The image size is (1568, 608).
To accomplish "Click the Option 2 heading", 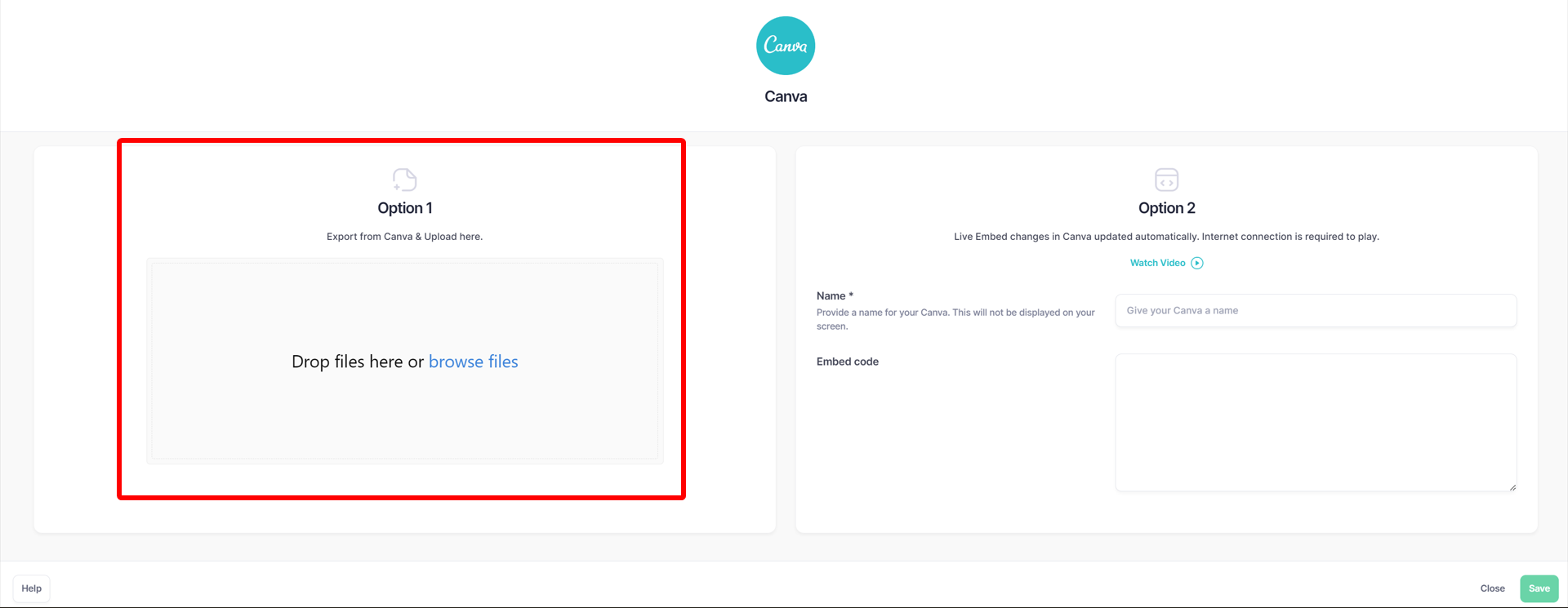I will point(1167,208).
